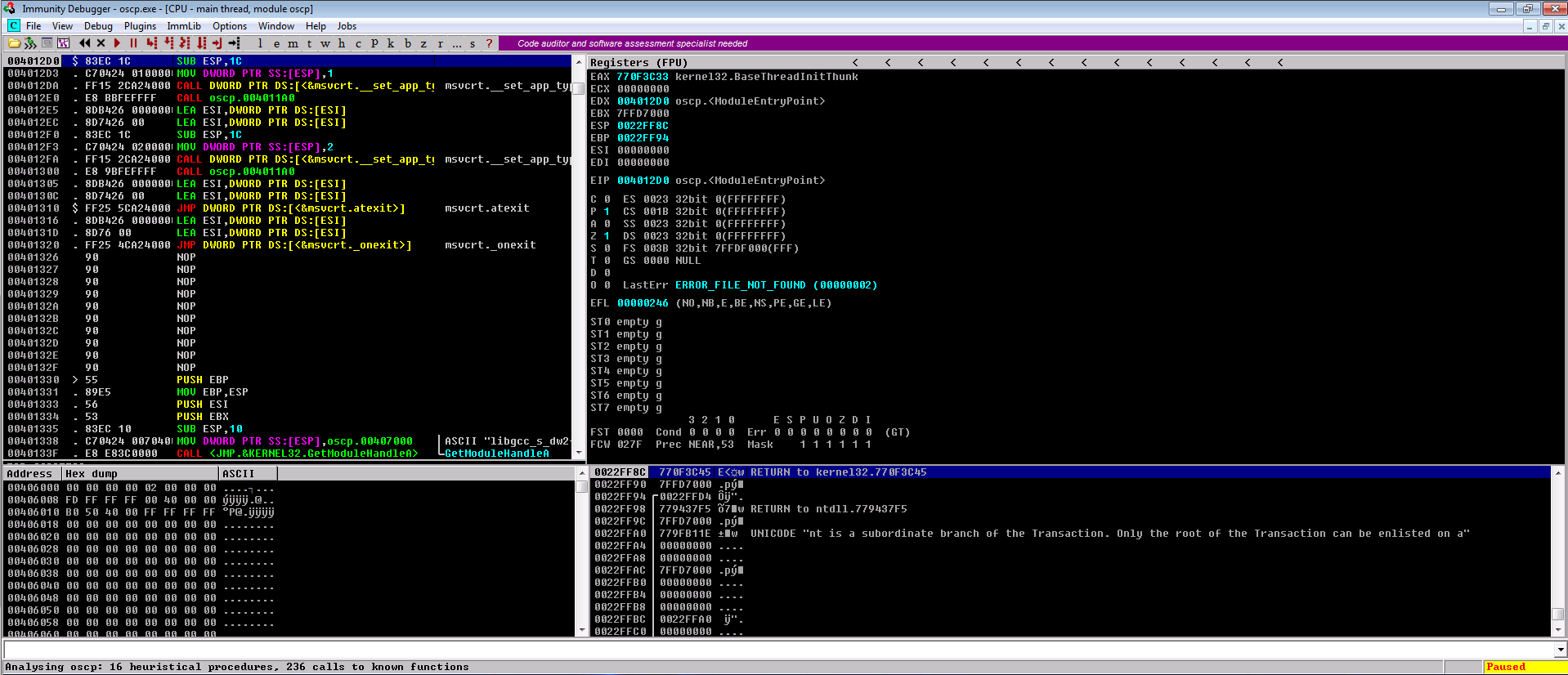Open the File menu
1568x675 pixels.
34,26
